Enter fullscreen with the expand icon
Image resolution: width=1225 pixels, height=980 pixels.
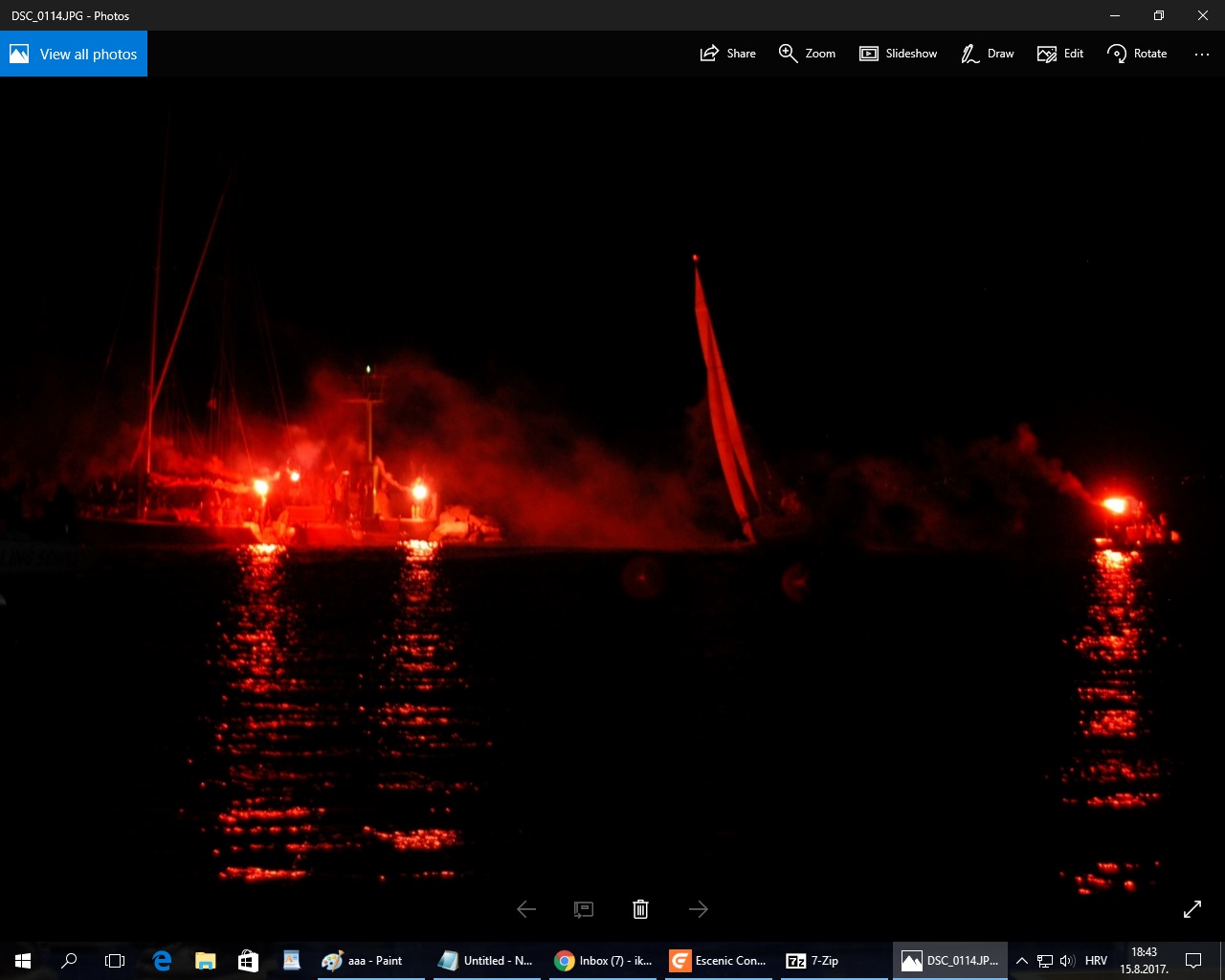(1192, 908)
